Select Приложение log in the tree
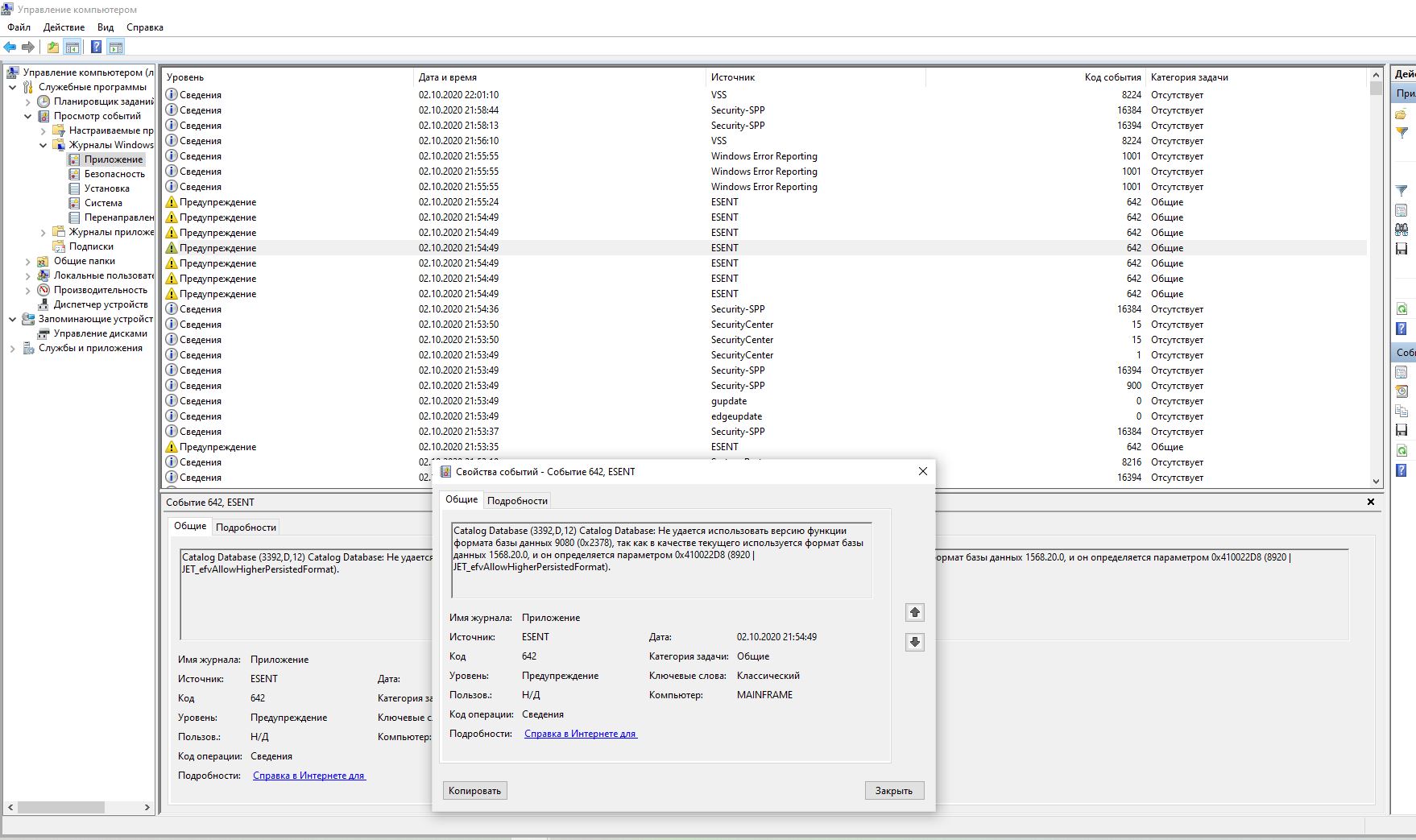The image size is (1416, 840). coord(114,159)
